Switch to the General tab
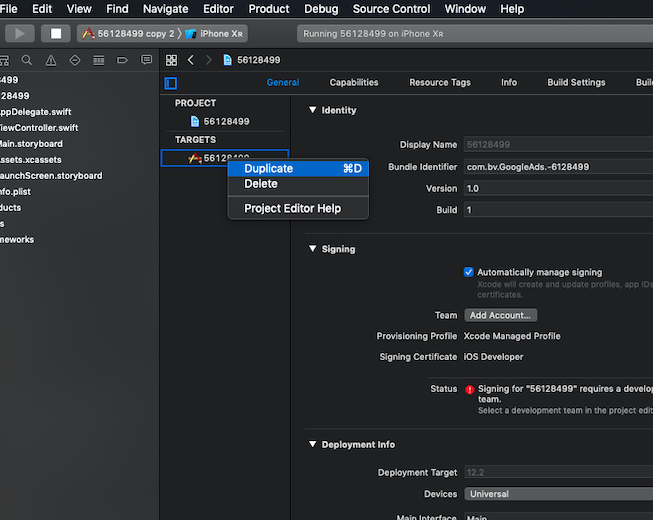 coord(283,82)
